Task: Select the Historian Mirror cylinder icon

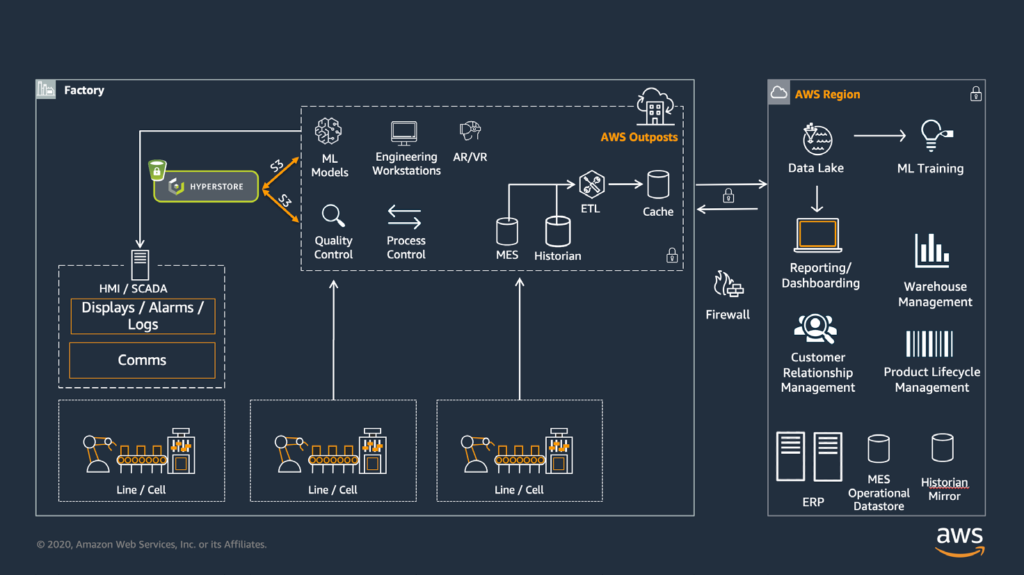Action: click(942, 448)
